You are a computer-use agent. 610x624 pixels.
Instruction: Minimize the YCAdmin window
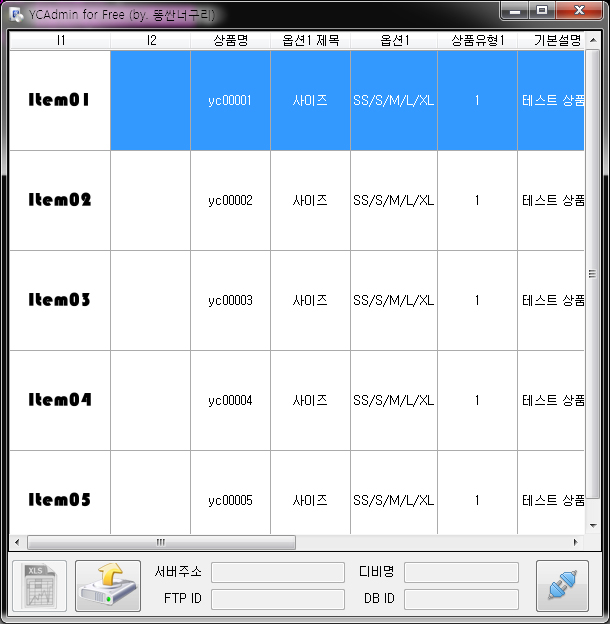coord(515,10)
